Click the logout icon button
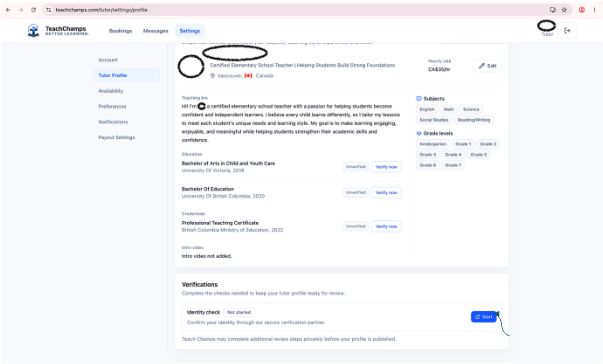This screenshot has width=603, height=364. (567, 31)
